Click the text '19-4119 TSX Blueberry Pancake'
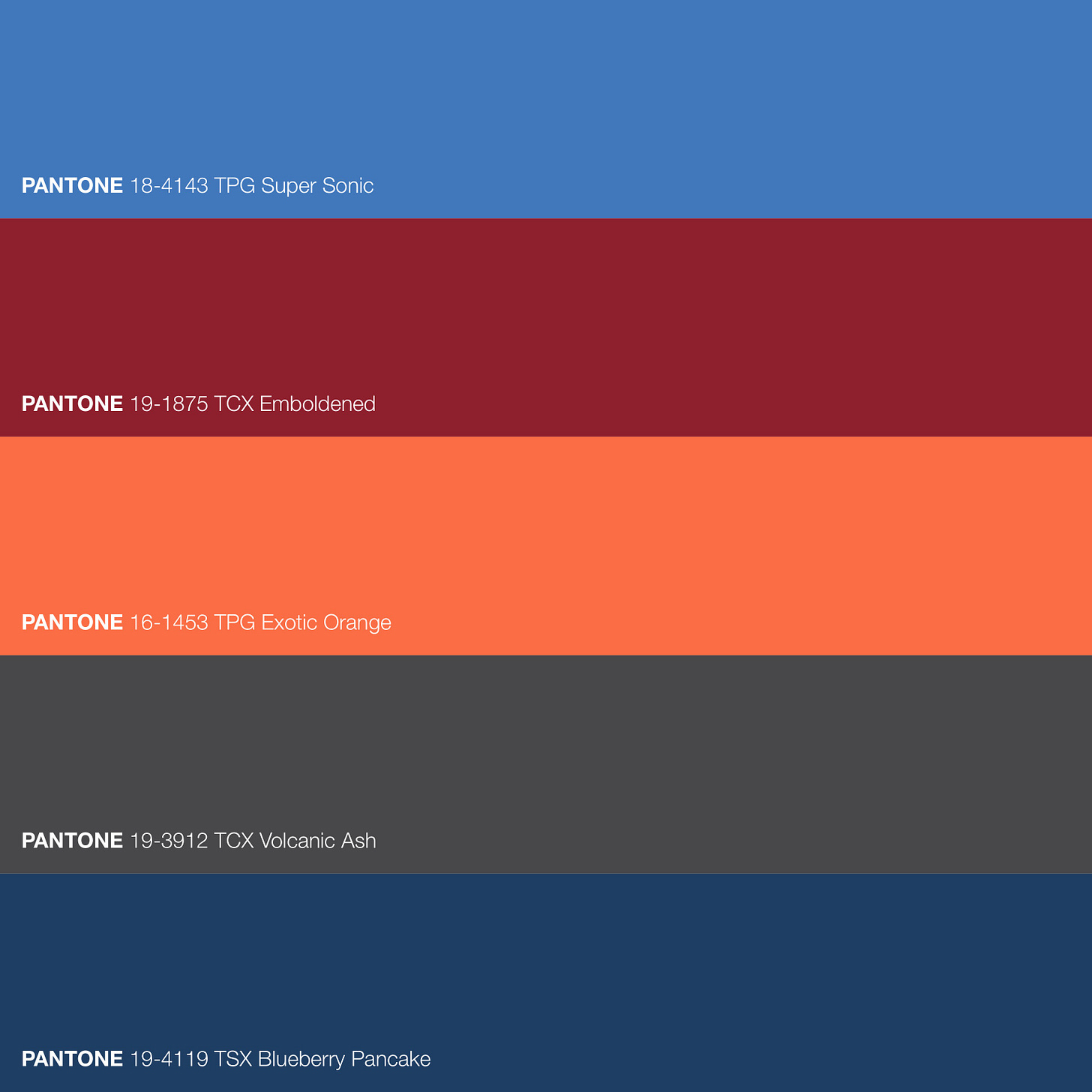 pyautogui.click(x=280, y=1059)
